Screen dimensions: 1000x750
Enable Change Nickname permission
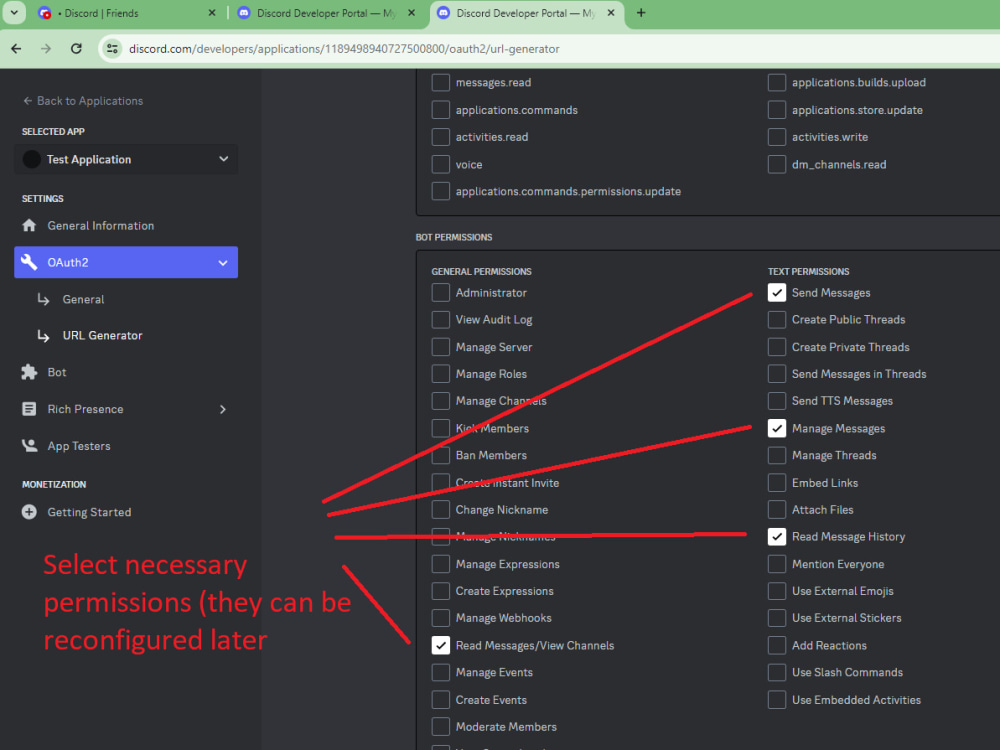441,510
